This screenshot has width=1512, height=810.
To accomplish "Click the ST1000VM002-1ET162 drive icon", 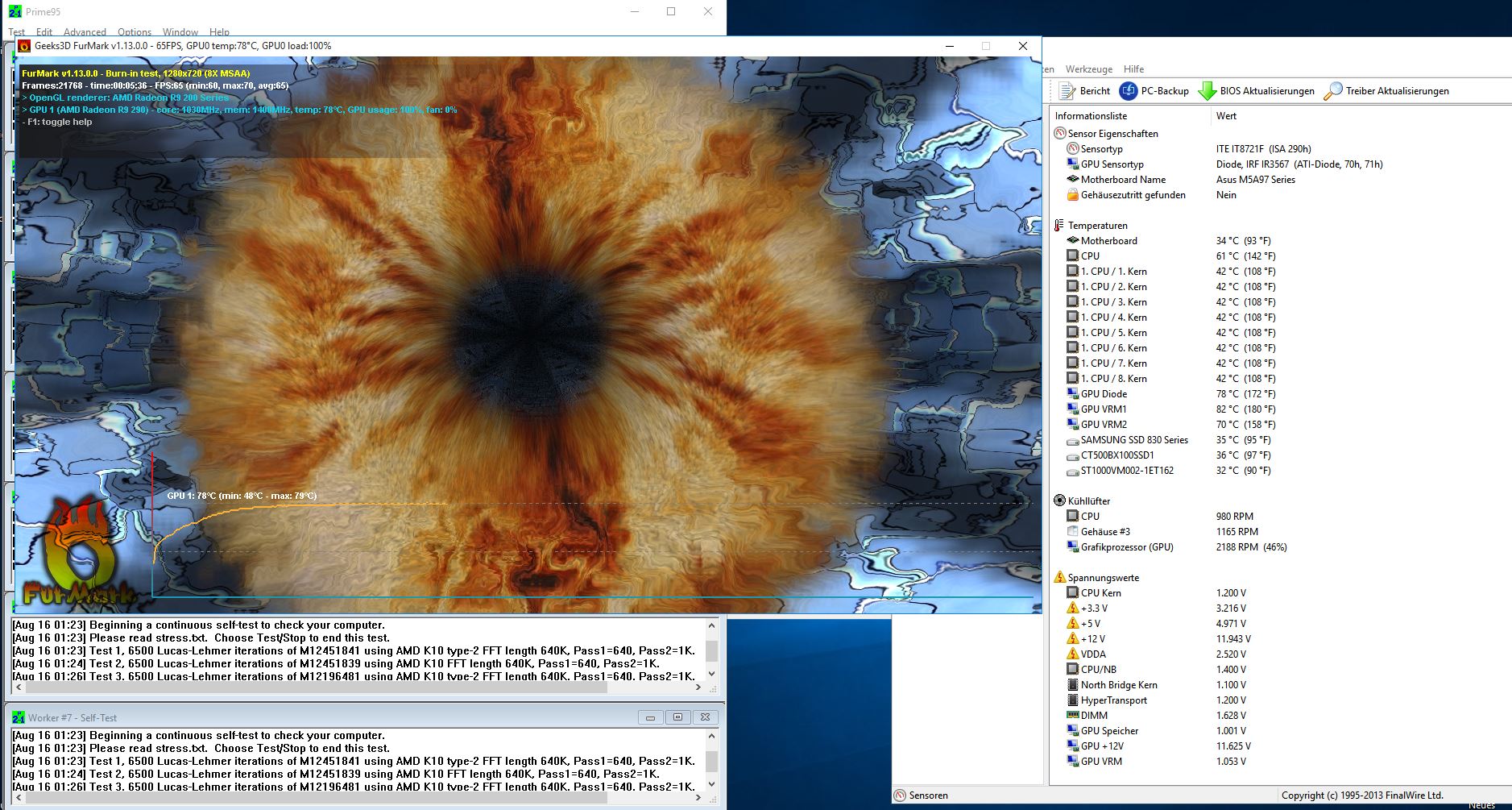I will point(1073,471).
